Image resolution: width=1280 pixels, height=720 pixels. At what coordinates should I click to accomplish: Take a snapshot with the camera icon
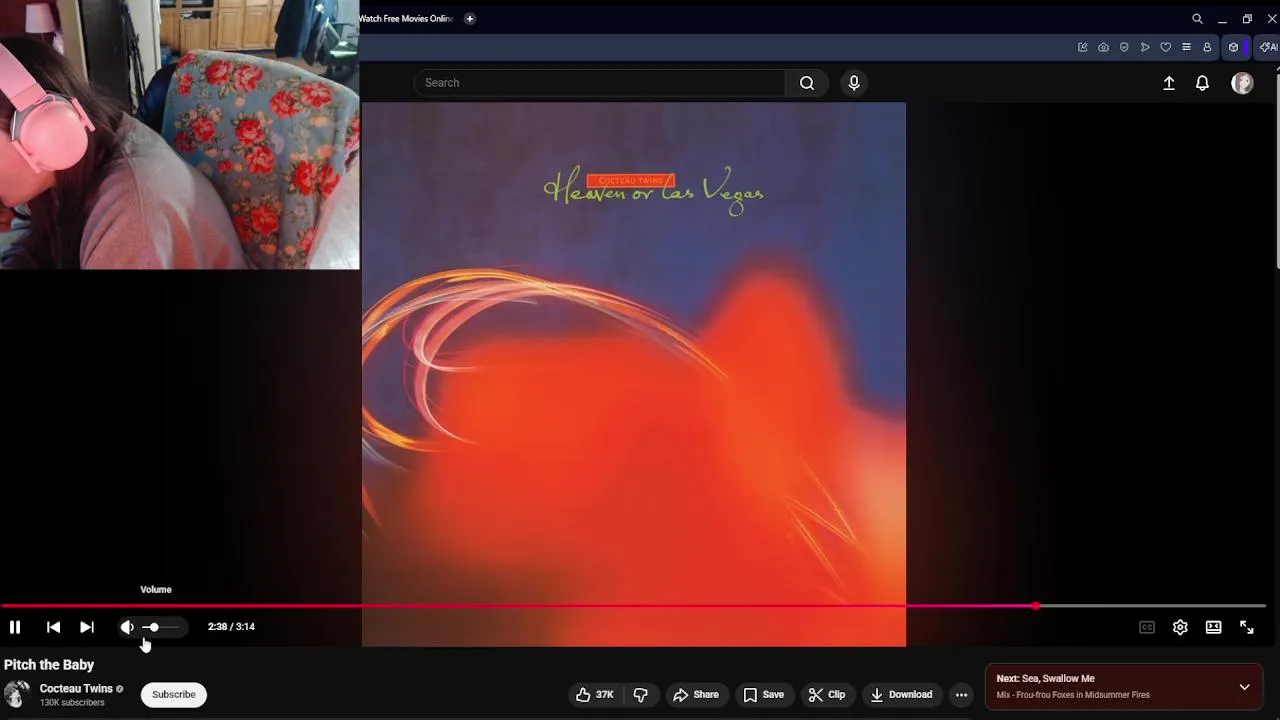[x=1103, y=47]
